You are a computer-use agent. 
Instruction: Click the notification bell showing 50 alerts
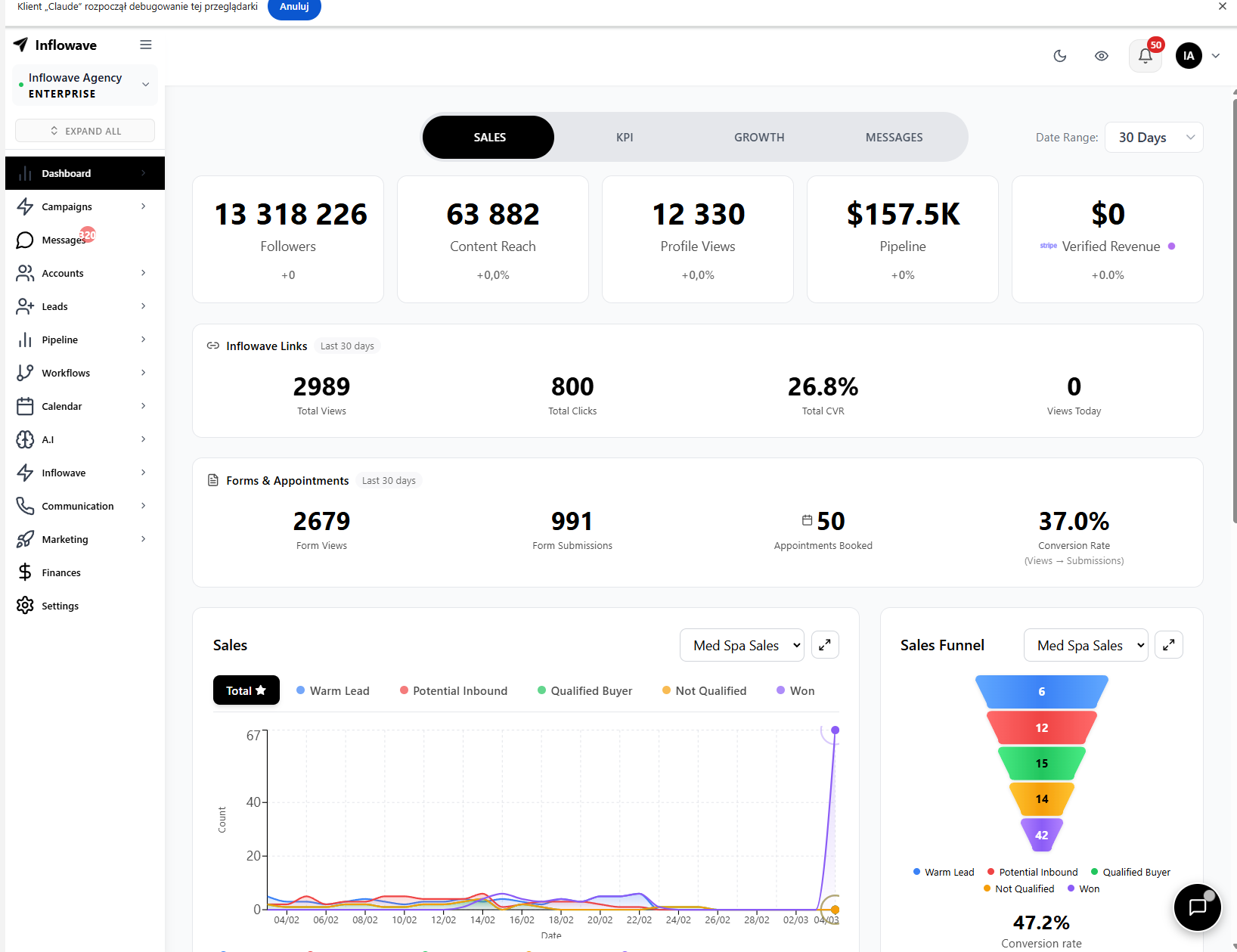coord(1144,56)
